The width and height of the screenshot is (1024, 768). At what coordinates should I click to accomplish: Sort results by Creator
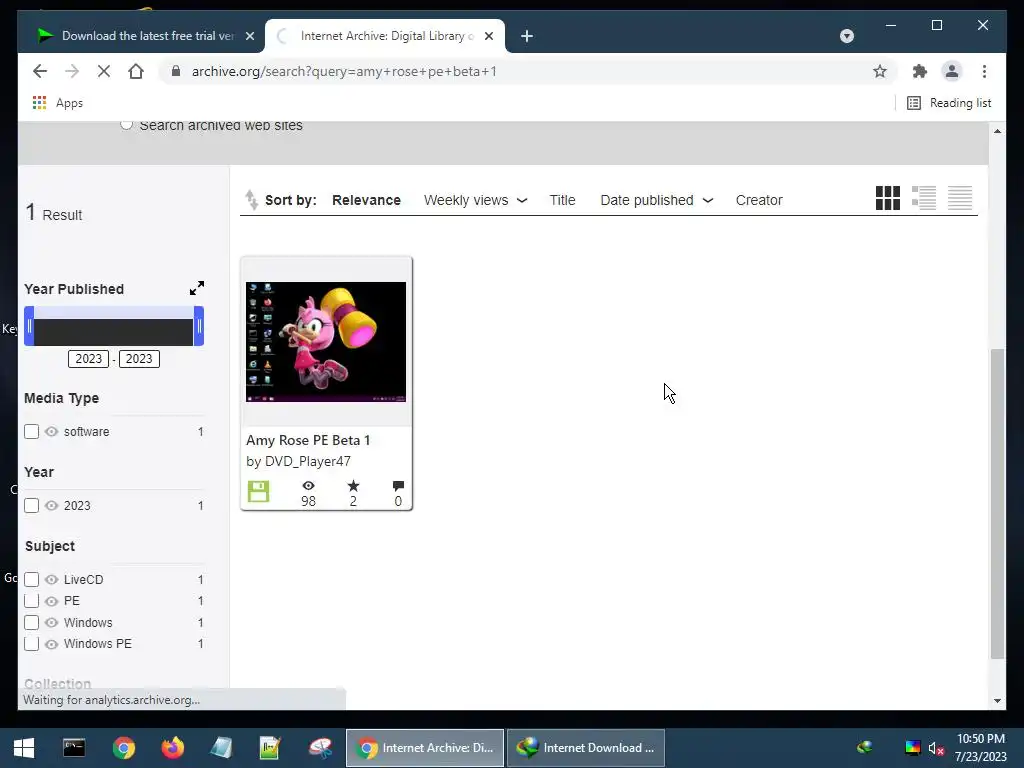[x=759, y=200]
